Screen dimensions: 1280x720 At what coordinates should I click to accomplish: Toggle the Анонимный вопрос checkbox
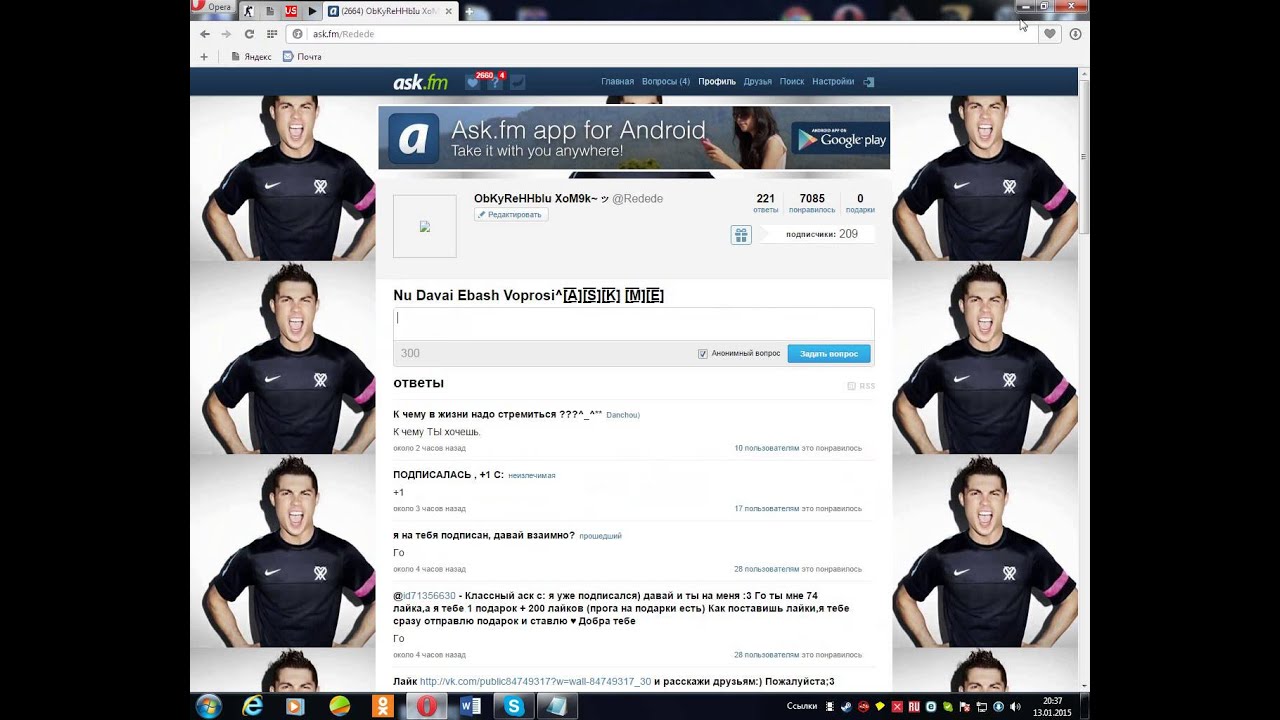coord(703,354)
